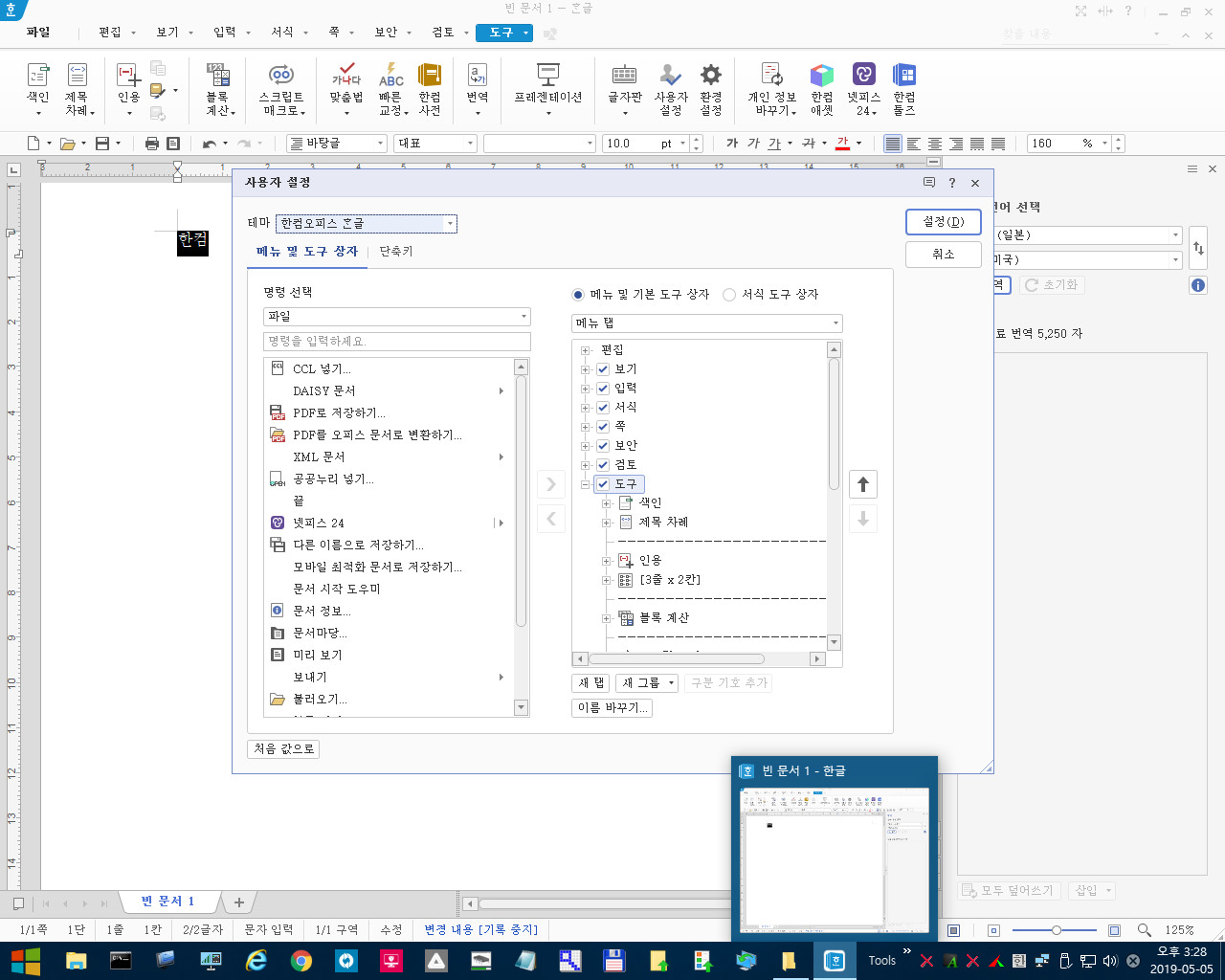Open the 새 그룹 dropdown arrow
Viewport: 1225px width, 980px height.
pyautogui.click(x=672, y=683)
